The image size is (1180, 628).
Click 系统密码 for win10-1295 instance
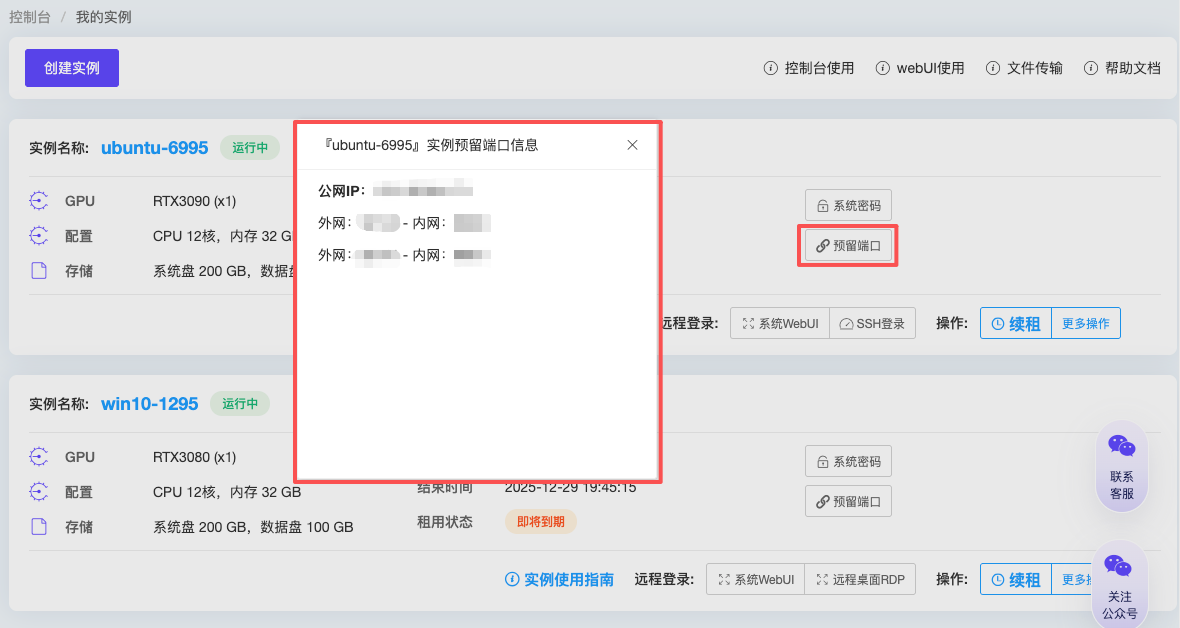(848, 461)
